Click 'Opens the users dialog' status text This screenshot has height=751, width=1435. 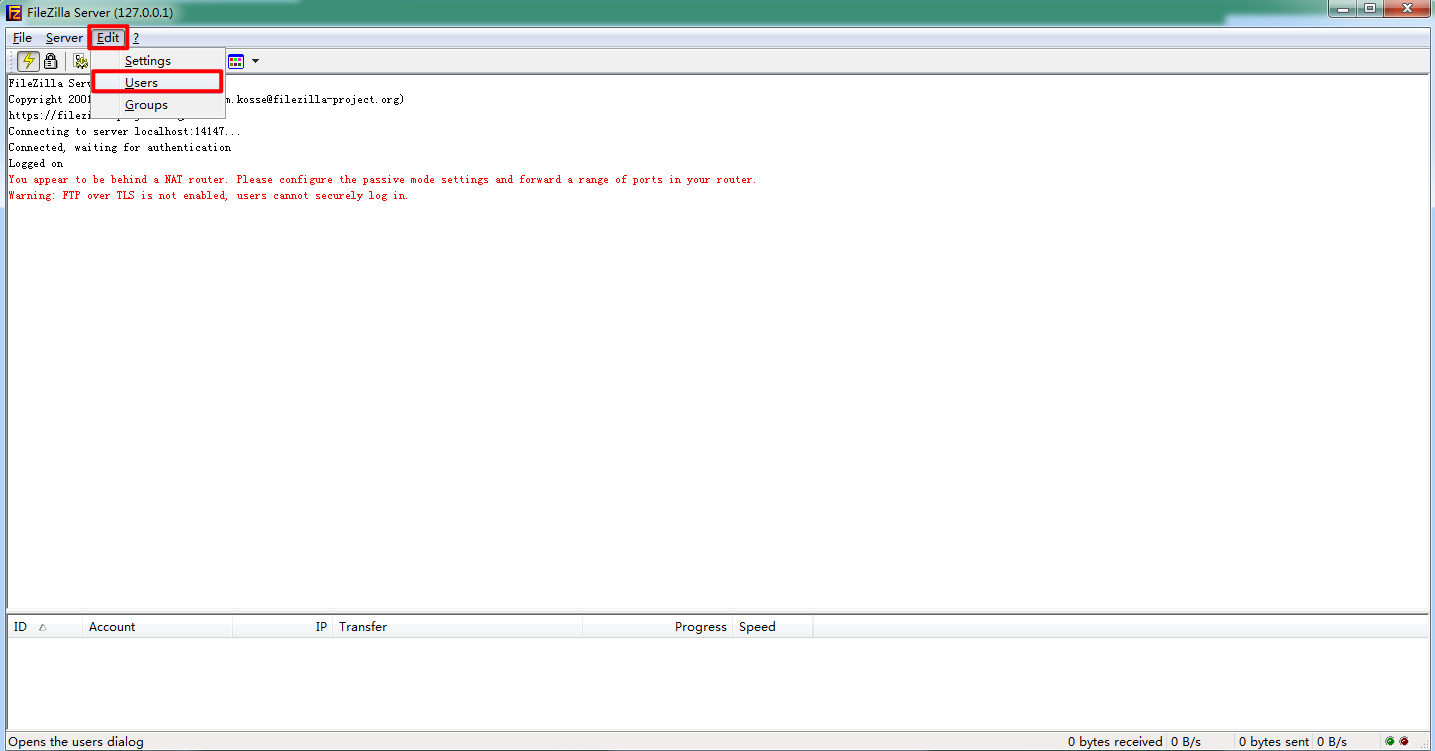[x=76, y=742]
